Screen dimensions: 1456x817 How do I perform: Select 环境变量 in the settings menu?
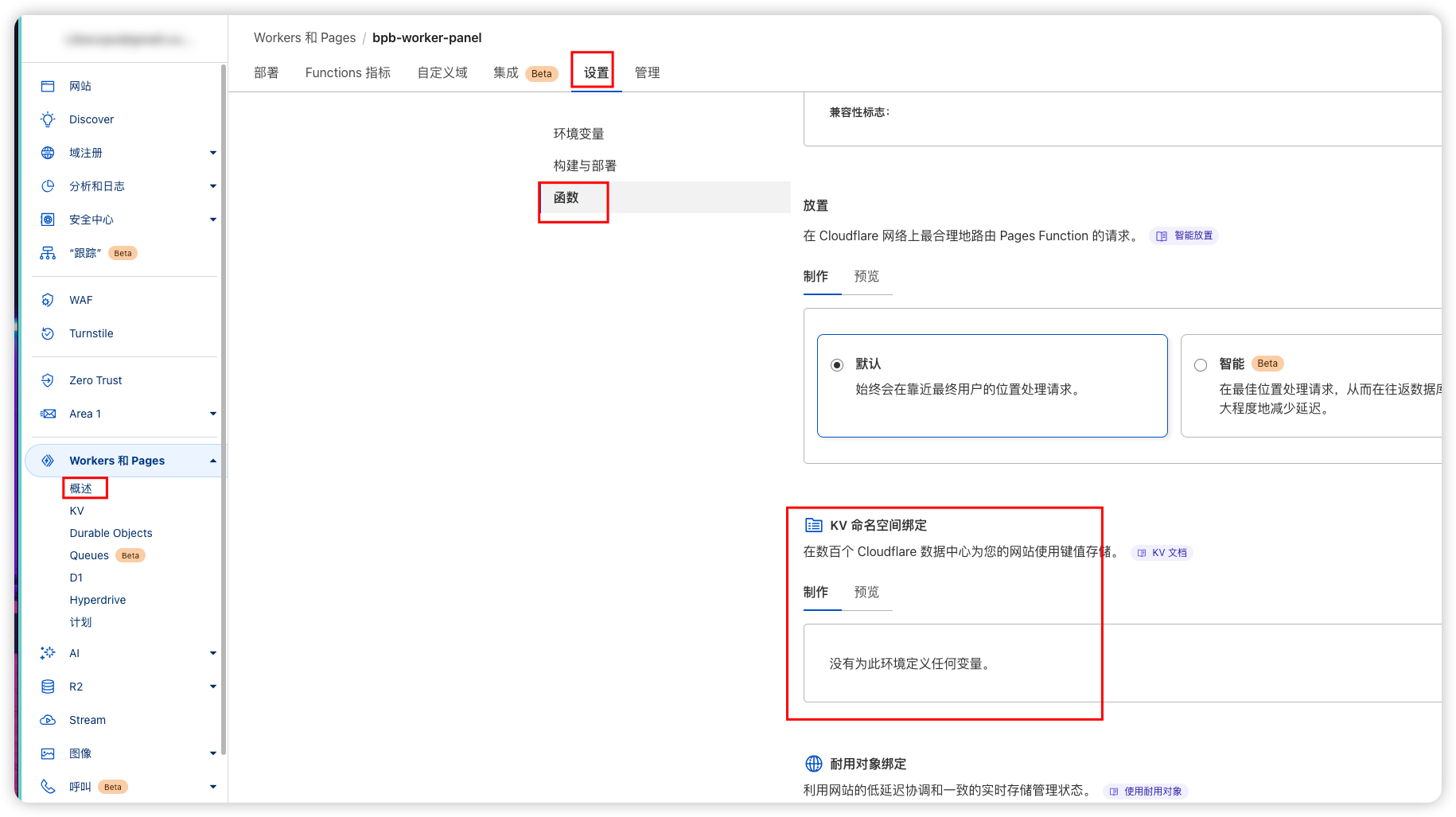tap(579, 134)
